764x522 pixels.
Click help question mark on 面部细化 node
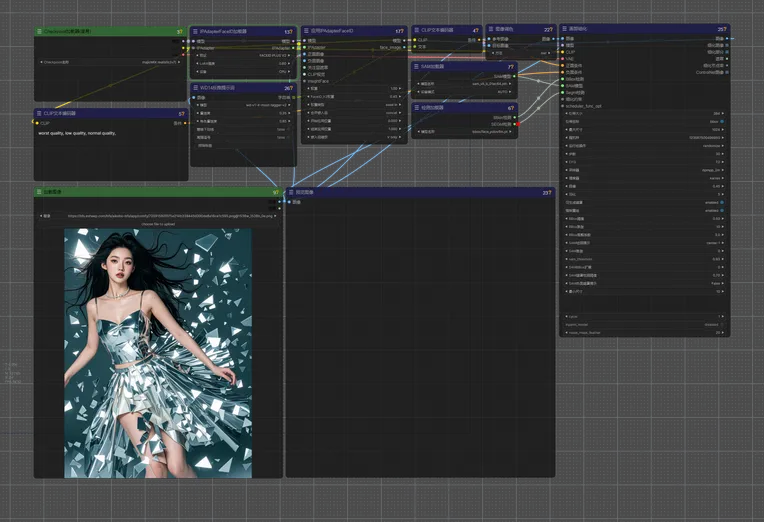725,29
